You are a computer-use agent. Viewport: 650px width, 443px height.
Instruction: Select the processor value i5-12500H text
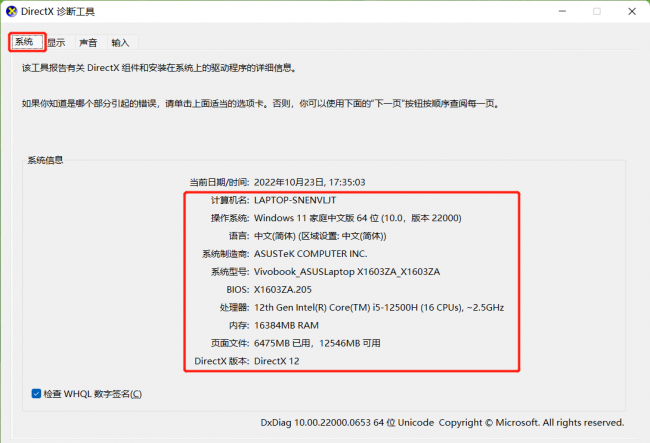point(379,307)
